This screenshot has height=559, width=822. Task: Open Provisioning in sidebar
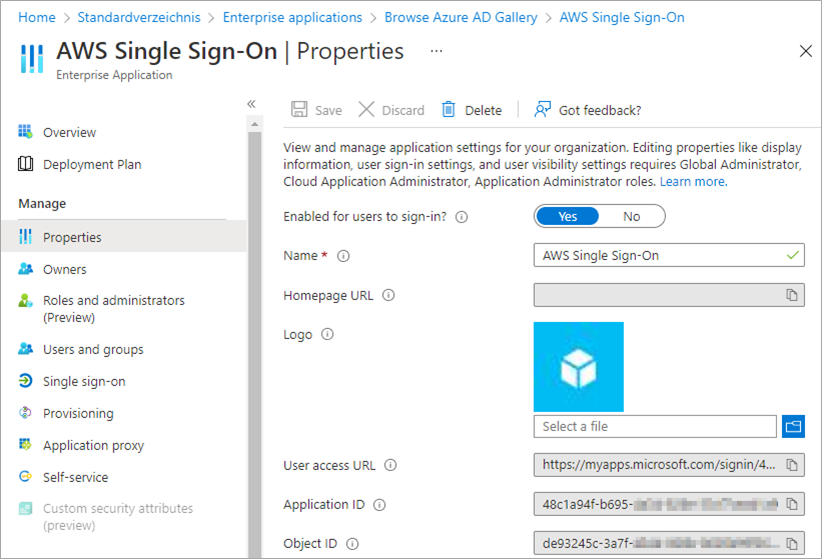tap(78, 413)
